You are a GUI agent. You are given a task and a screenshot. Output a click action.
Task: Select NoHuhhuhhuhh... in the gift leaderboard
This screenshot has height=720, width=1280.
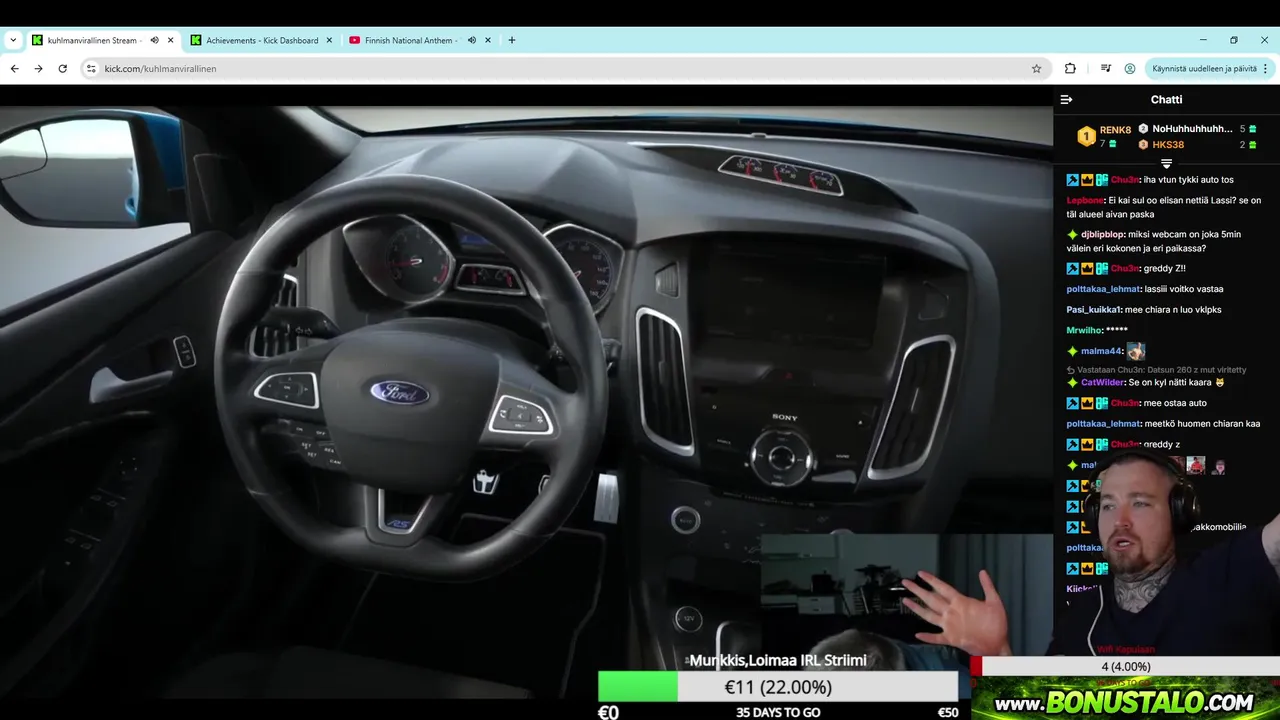pos(1192,129)
